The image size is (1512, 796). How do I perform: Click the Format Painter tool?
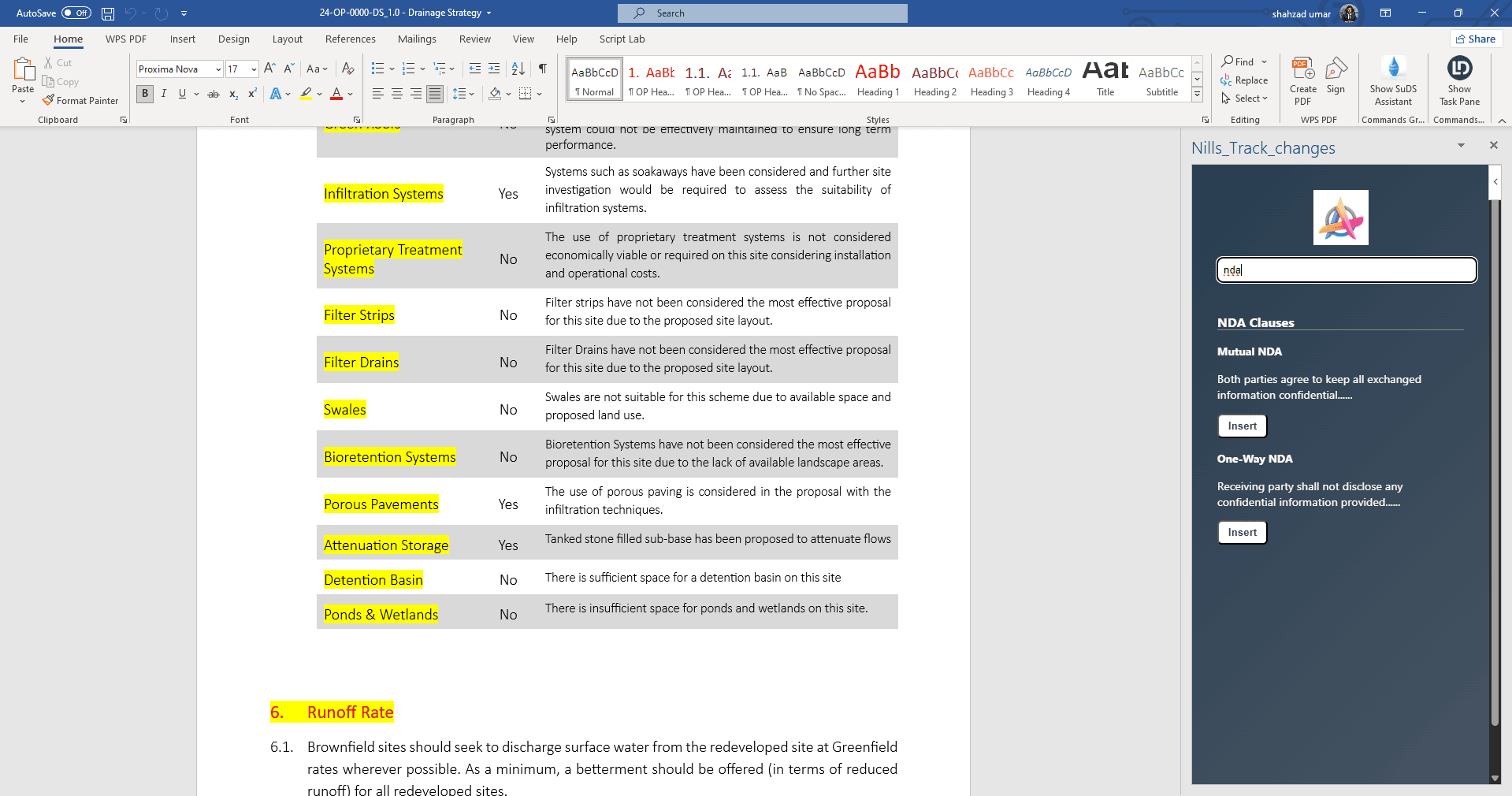(x=80, y=101)
